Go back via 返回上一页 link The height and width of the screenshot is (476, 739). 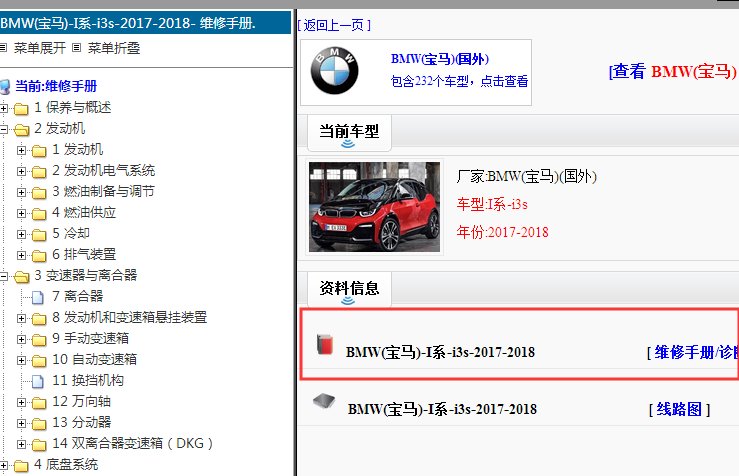[x=334, y=25]
